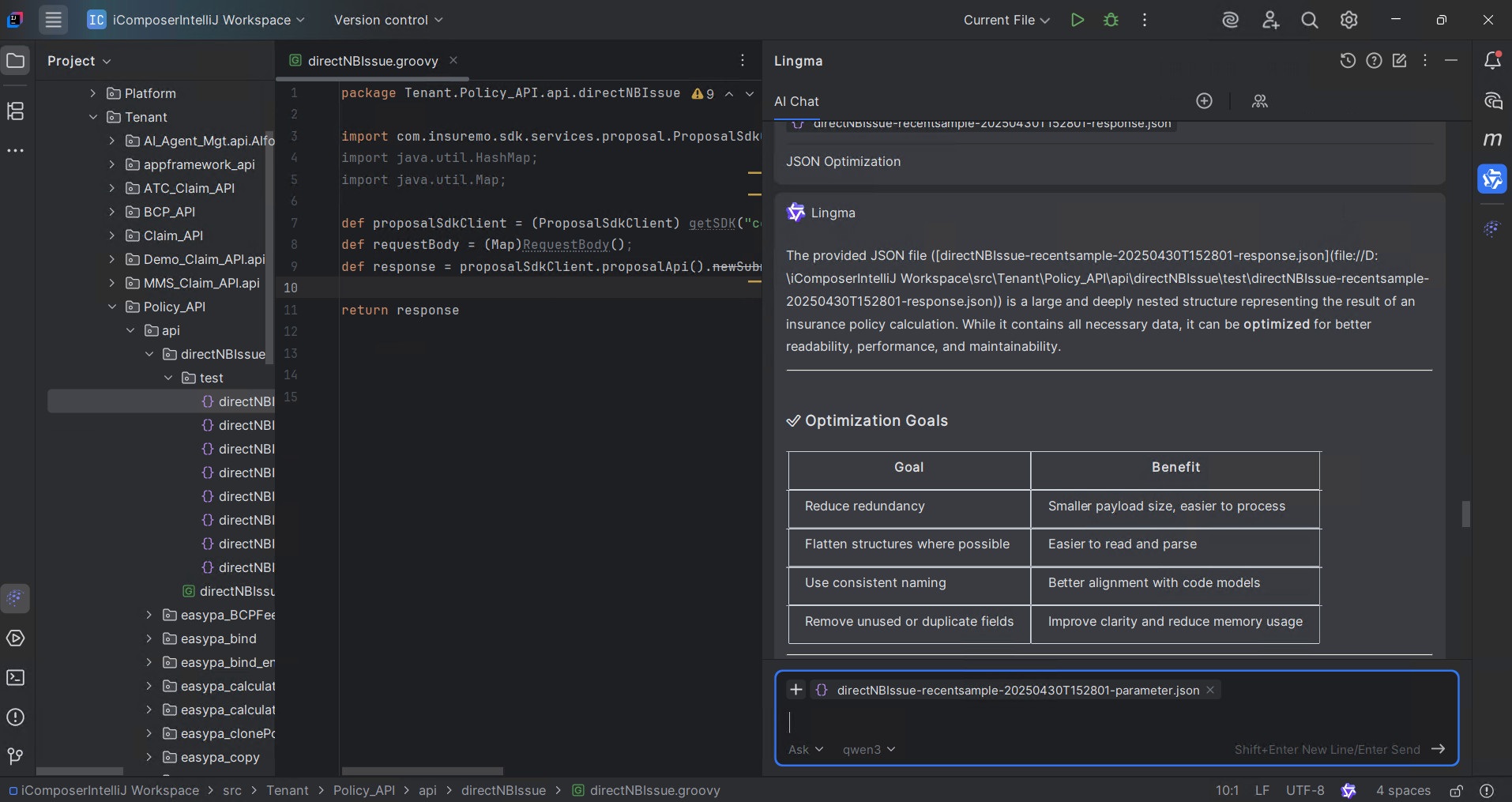Open the main hamburger menu
Screen dimensions: 1512x802
[x=53, y=20]
